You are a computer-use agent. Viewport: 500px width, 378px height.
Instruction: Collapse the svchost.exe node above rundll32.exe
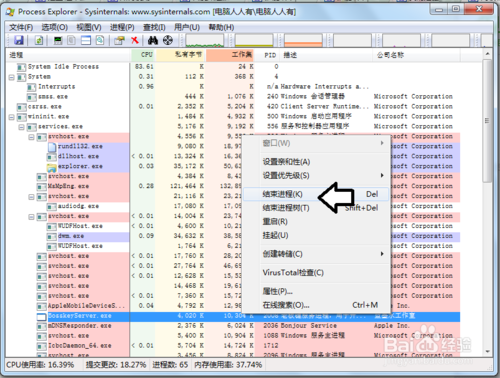32,137
